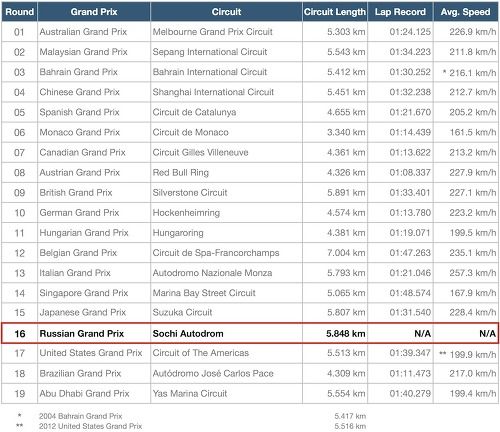Select the United States Grand Prix cell in round 17
Image resolution: width=500 pixels, height=432 pixels.
(94, 353)
